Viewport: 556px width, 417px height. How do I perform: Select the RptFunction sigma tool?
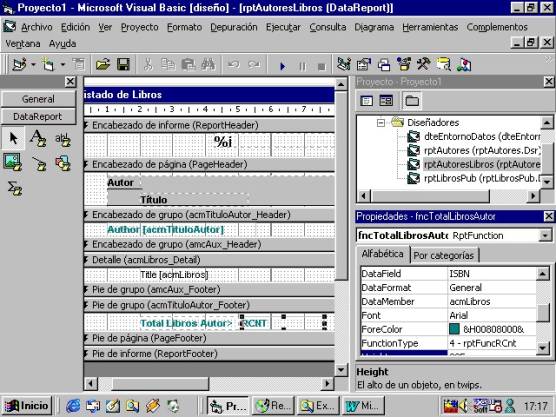[14, 188]
